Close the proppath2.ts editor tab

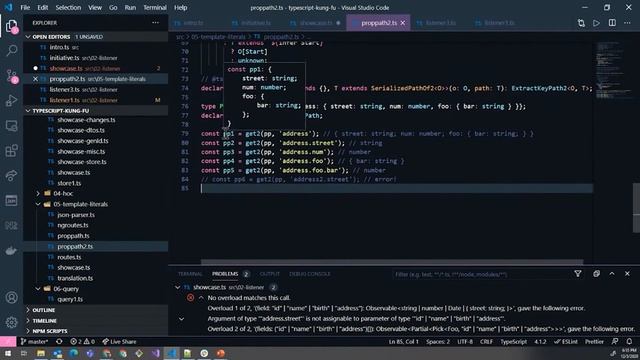[403, 23]
